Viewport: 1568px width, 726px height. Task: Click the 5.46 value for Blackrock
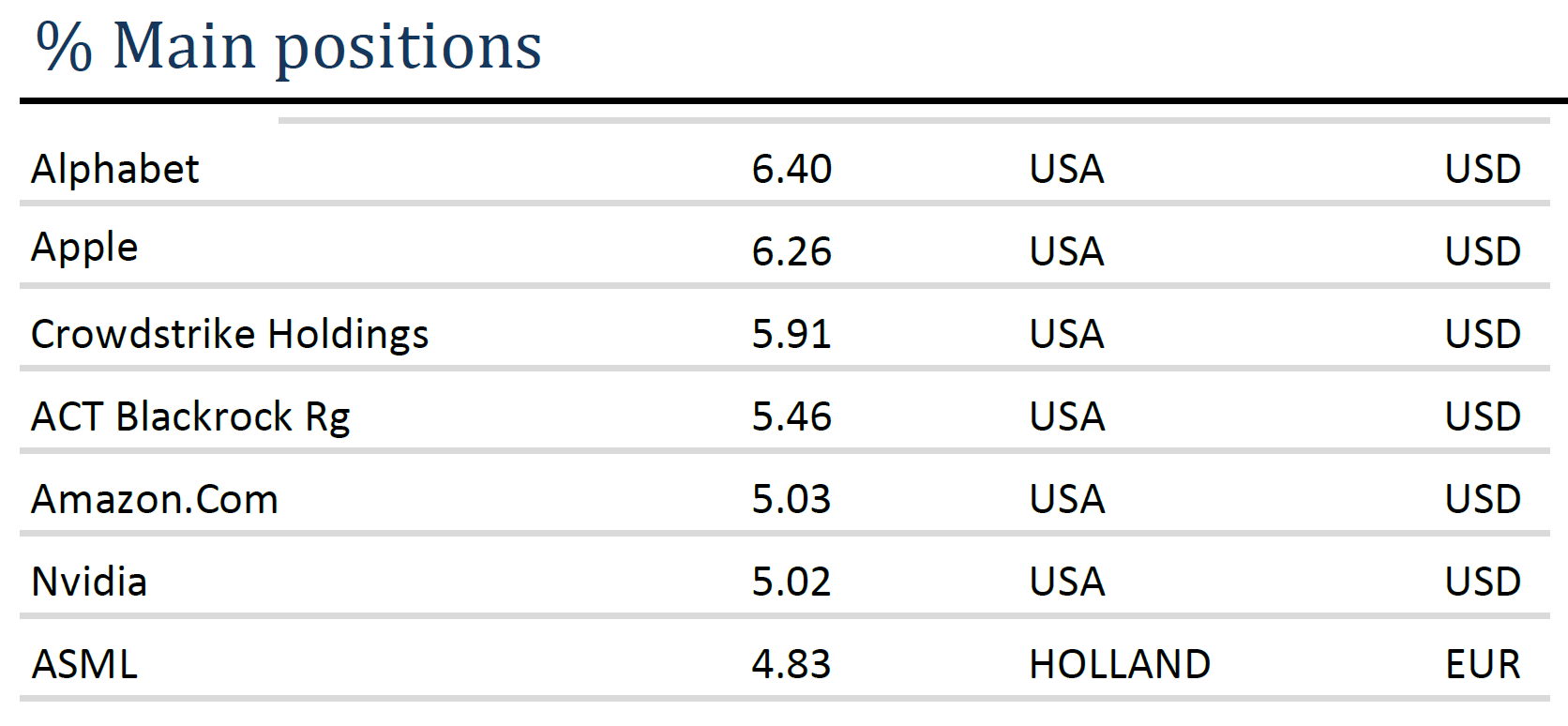[x=792, y=417]
